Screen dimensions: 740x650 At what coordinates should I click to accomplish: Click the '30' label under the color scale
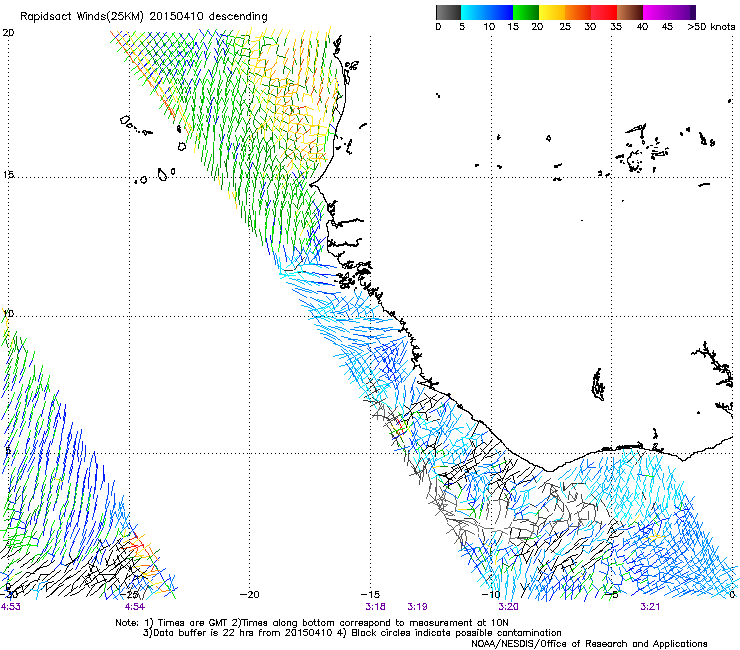point(590,27)
